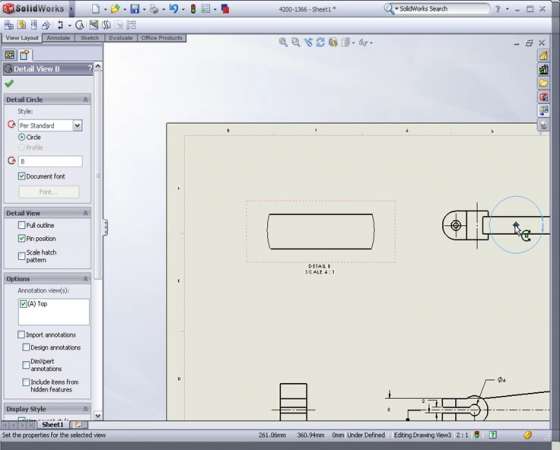Open File Explorer folder icon in task pane
The image size is (560, 450).
click(543, 83)
